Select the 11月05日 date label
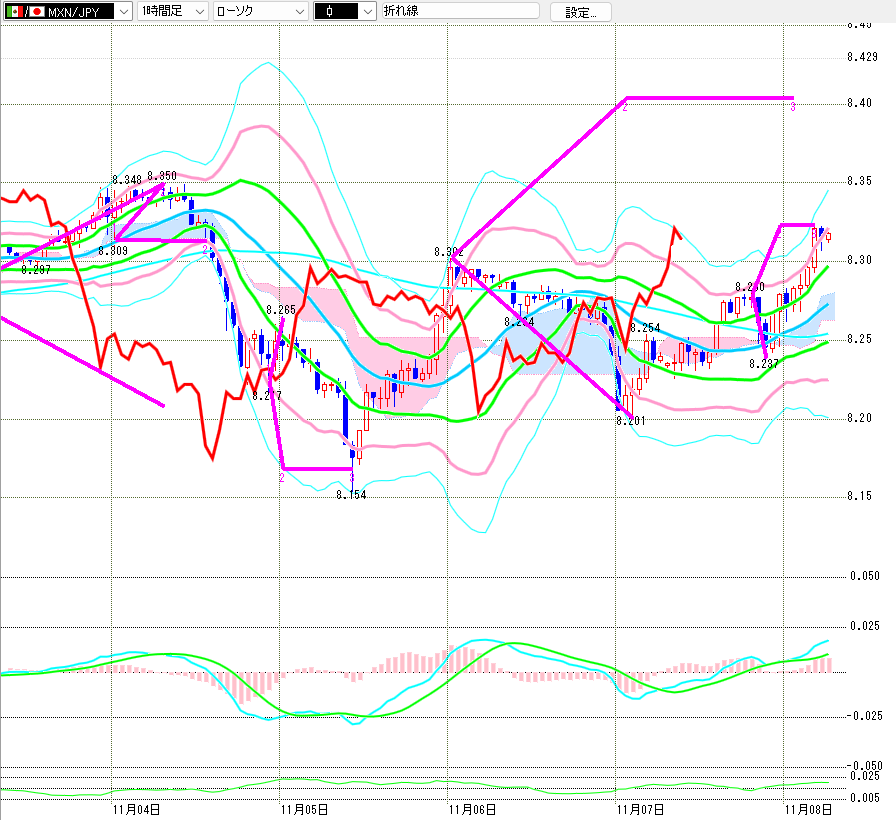The height and width of the screenshot is (820, 896). pos(304,809)
